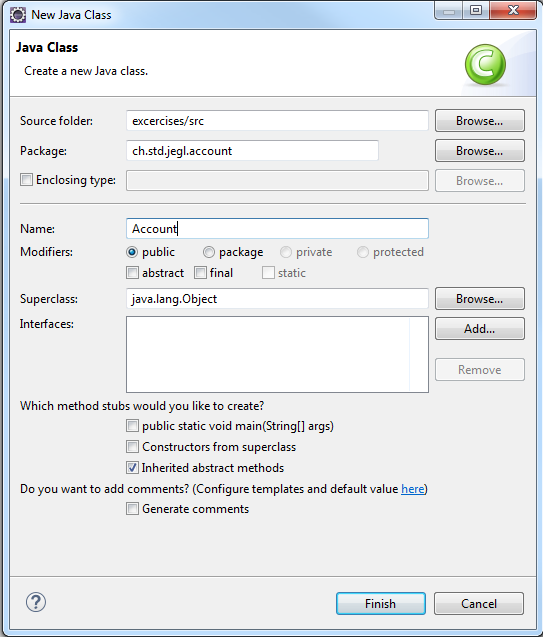Enable Constructors from superclass checkbox
Screen dimensions: 543x637
[x=132, y=447]
